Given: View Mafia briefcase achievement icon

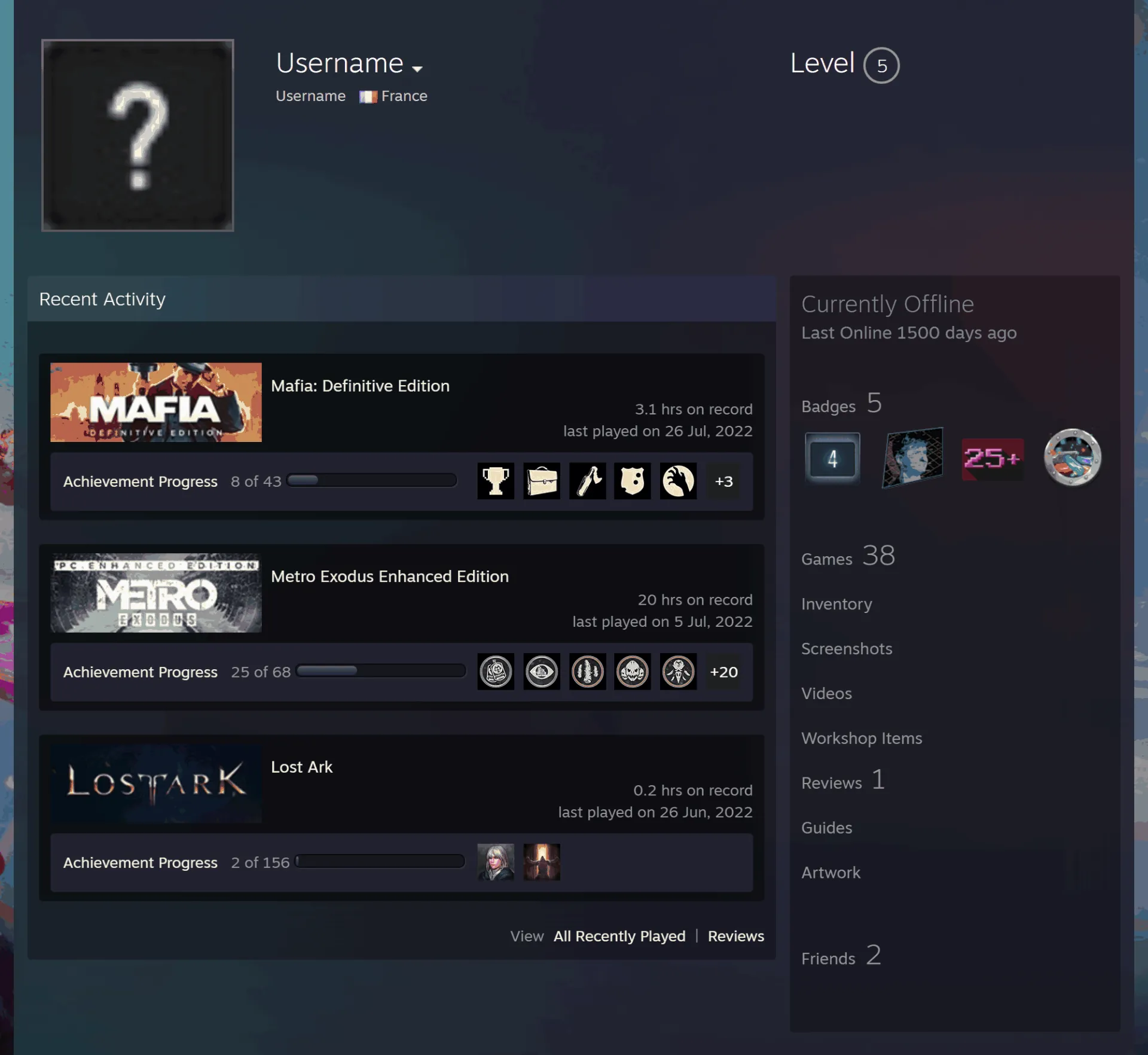Looking at the screenshot, I should (x=542, y=481).
